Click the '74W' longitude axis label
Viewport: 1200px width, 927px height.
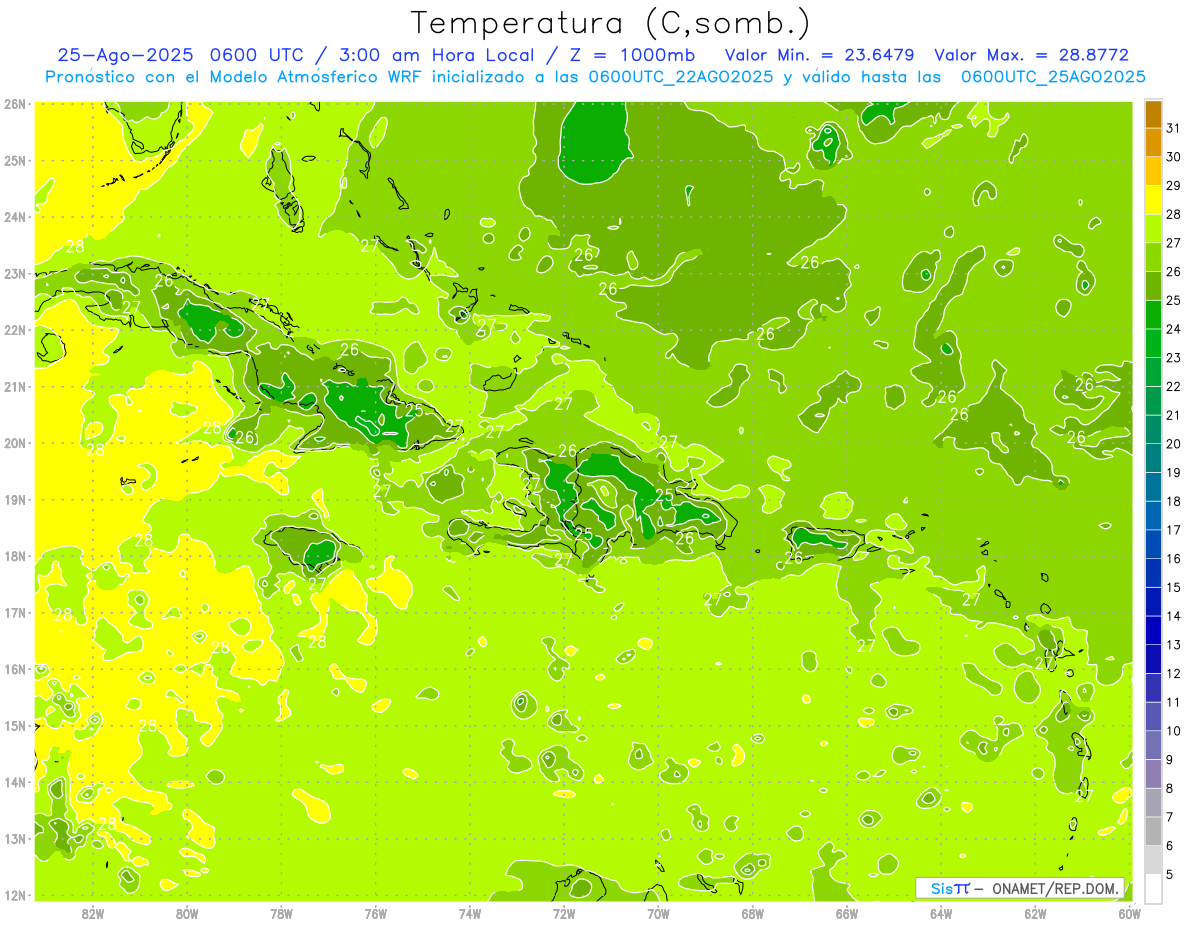tap(469, 913)
